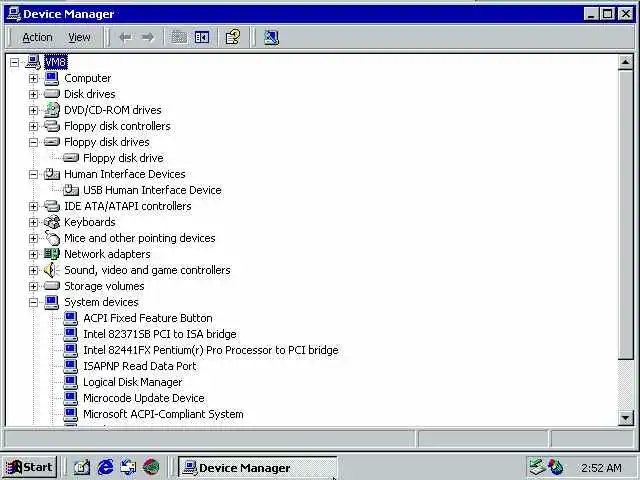Select the VM8 computer root icon
This screenshot has width=640, height=480.
[33, 62]
